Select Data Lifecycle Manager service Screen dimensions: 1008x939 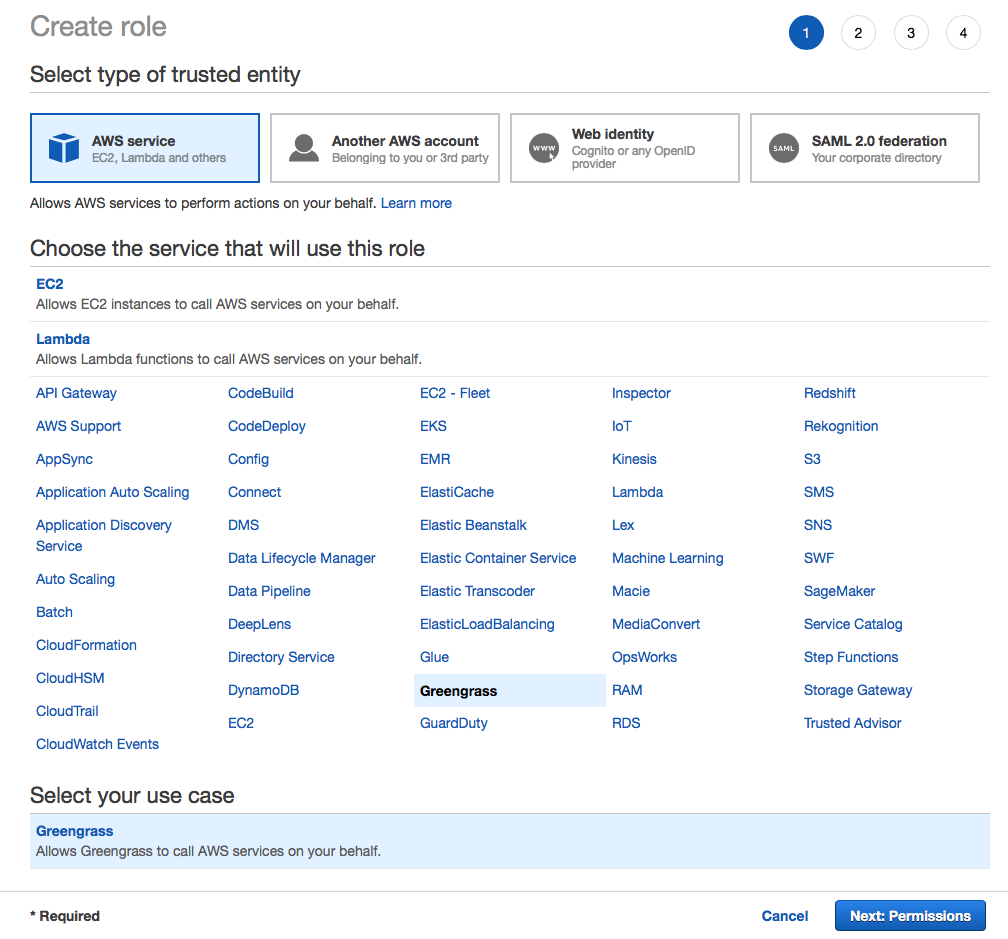coord(302,558)
